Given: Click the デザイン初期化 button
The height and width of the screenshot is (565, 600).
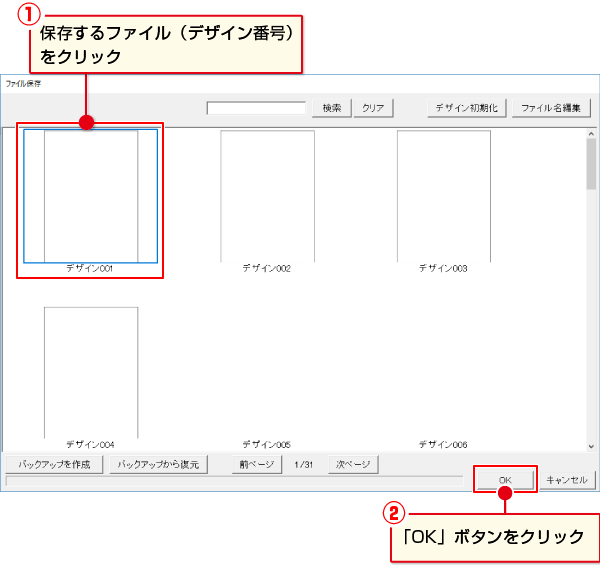Looking at the screenshot, I should (466, 108).
